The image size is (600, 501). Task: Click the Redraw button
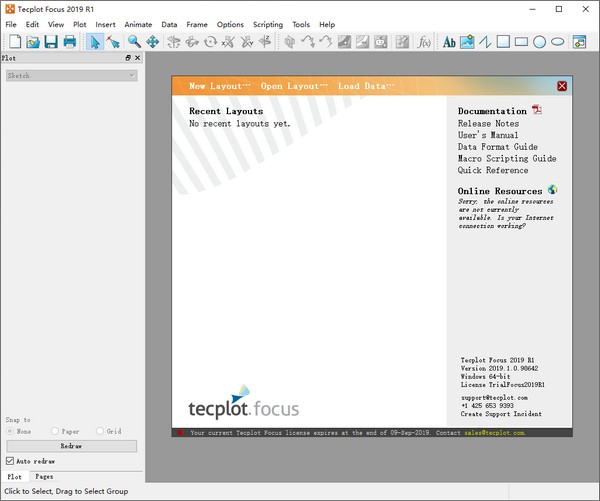tap(72, 446)
